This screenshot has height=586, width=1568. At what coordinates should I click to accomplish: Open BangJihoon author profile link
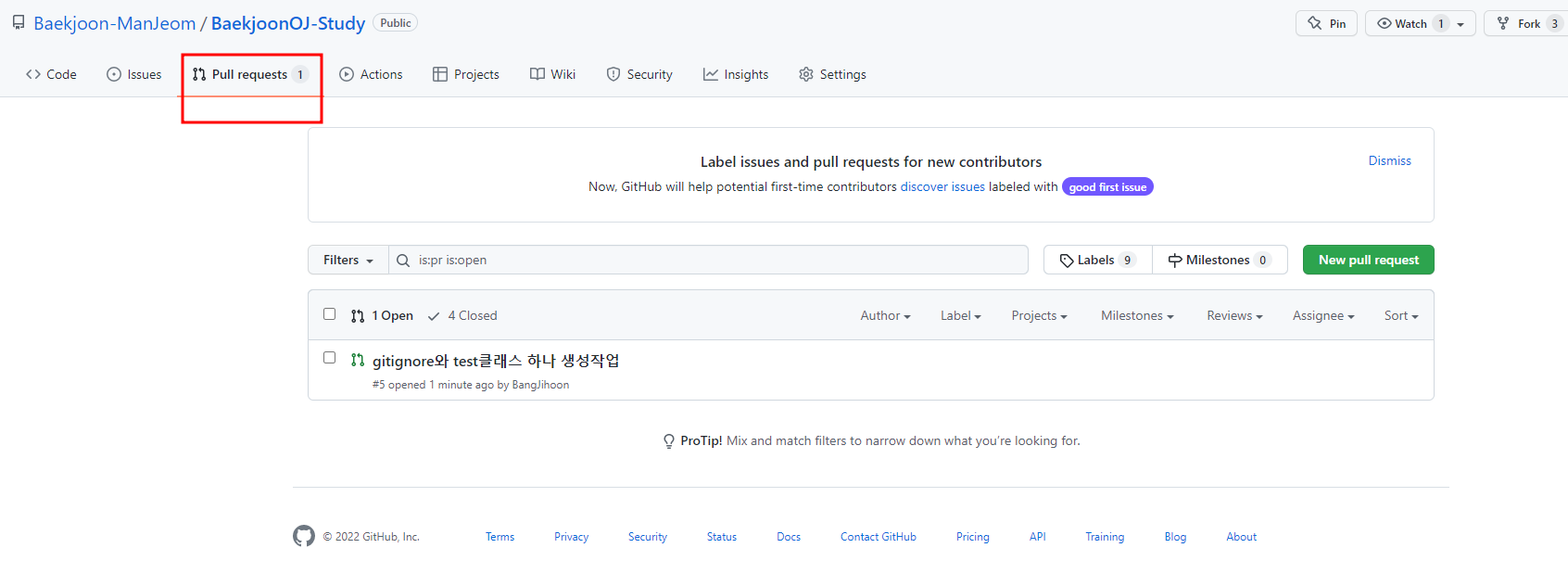click(540, 385)
